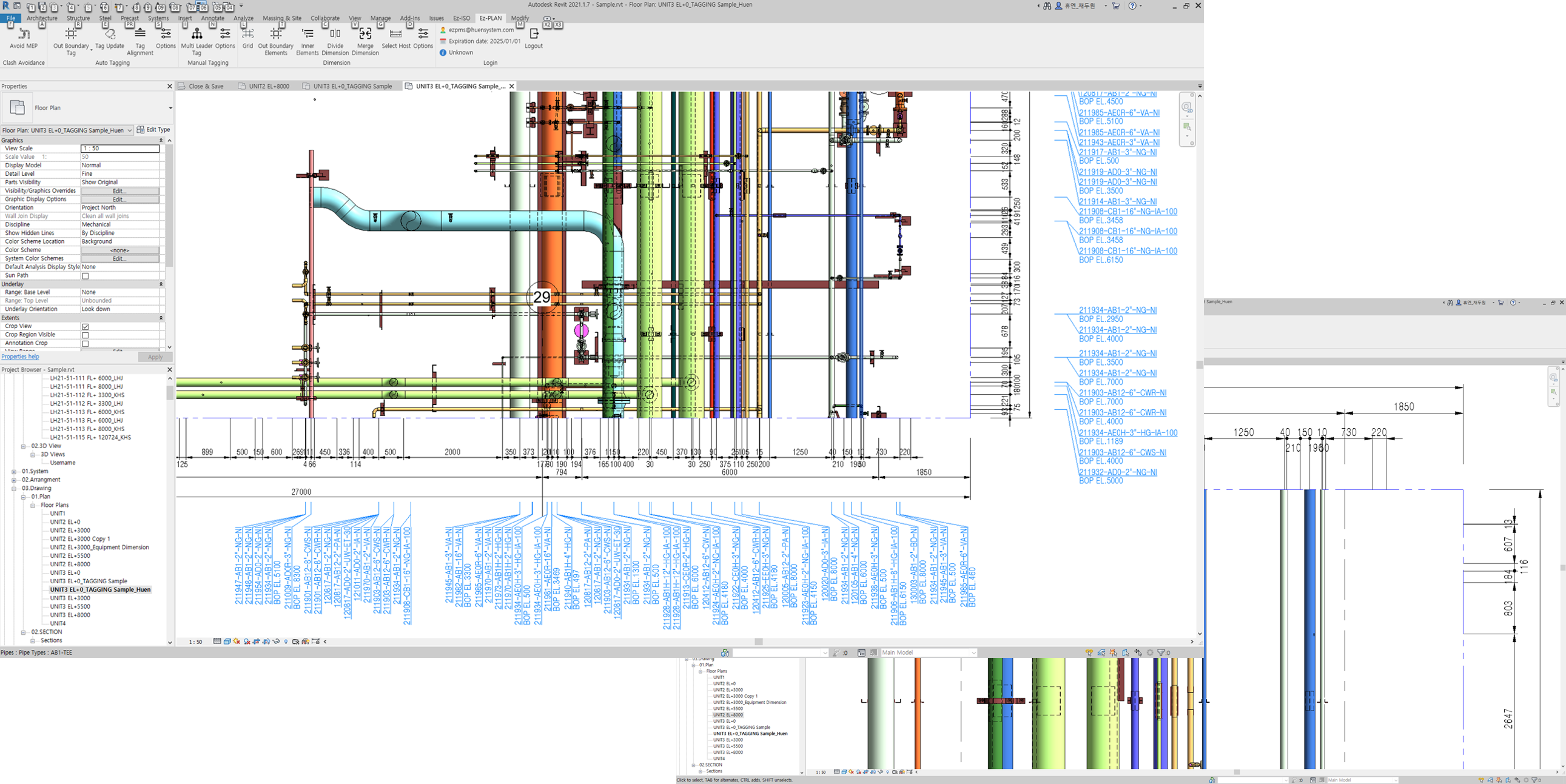Click the Revit application logo
This screenshot has height=784, width=1566.
click(x=6, y=5)
